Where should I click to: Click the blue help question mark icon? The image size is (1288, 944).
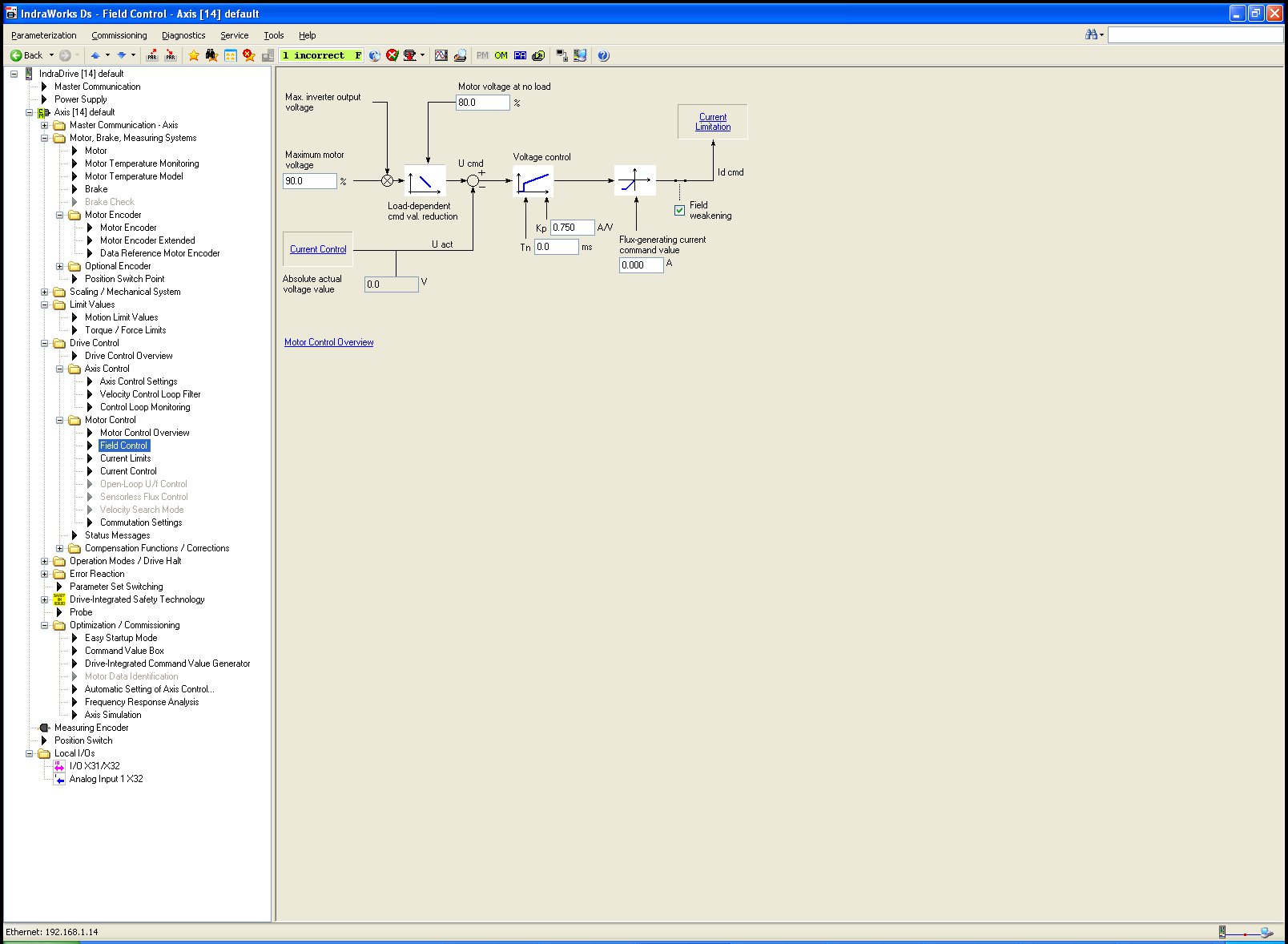[x=603, y=55]
